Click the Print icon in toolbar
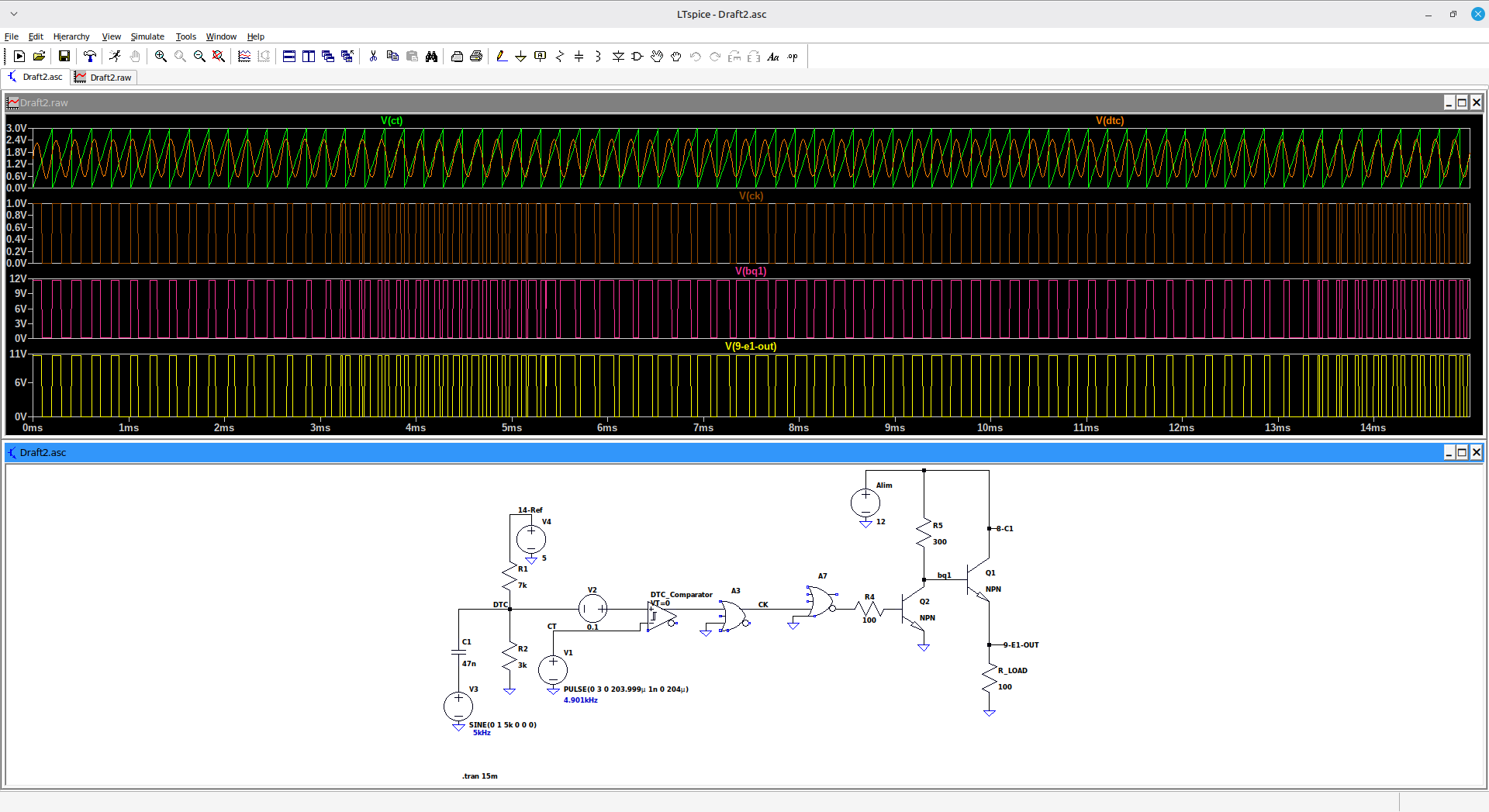Screen dimensions: 1489x812 pos(476,56)
